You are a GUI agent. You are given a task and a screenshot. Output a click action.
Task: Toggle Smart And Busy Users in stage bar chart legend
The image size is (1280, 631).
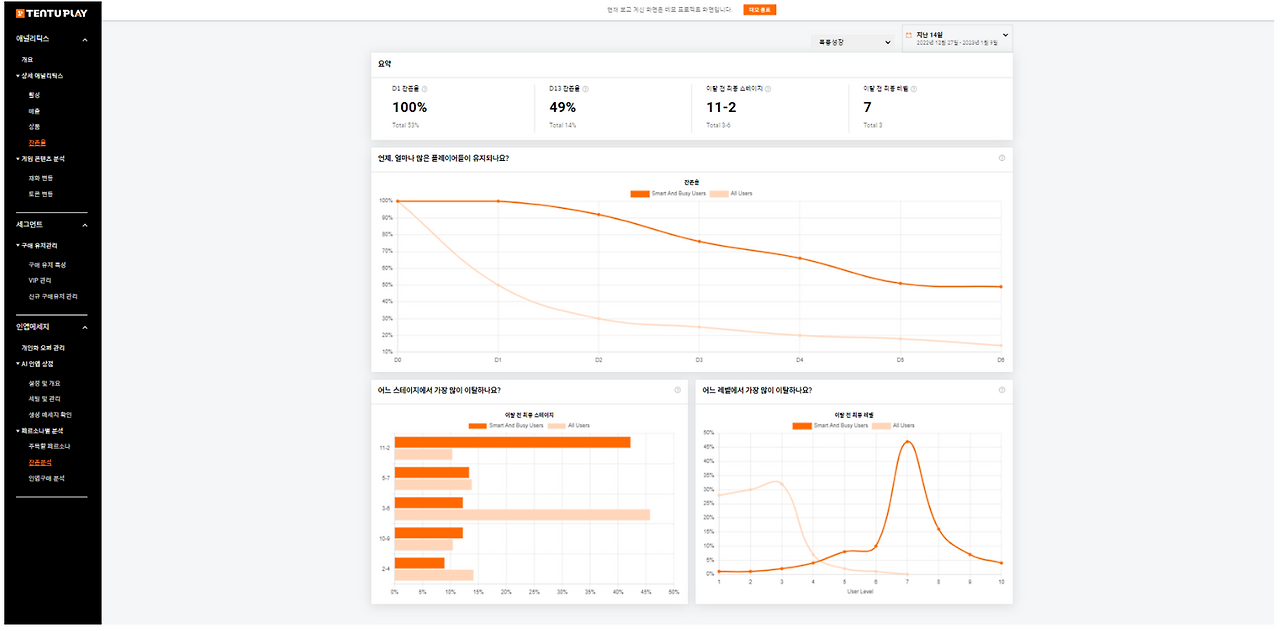pos(506,425)
